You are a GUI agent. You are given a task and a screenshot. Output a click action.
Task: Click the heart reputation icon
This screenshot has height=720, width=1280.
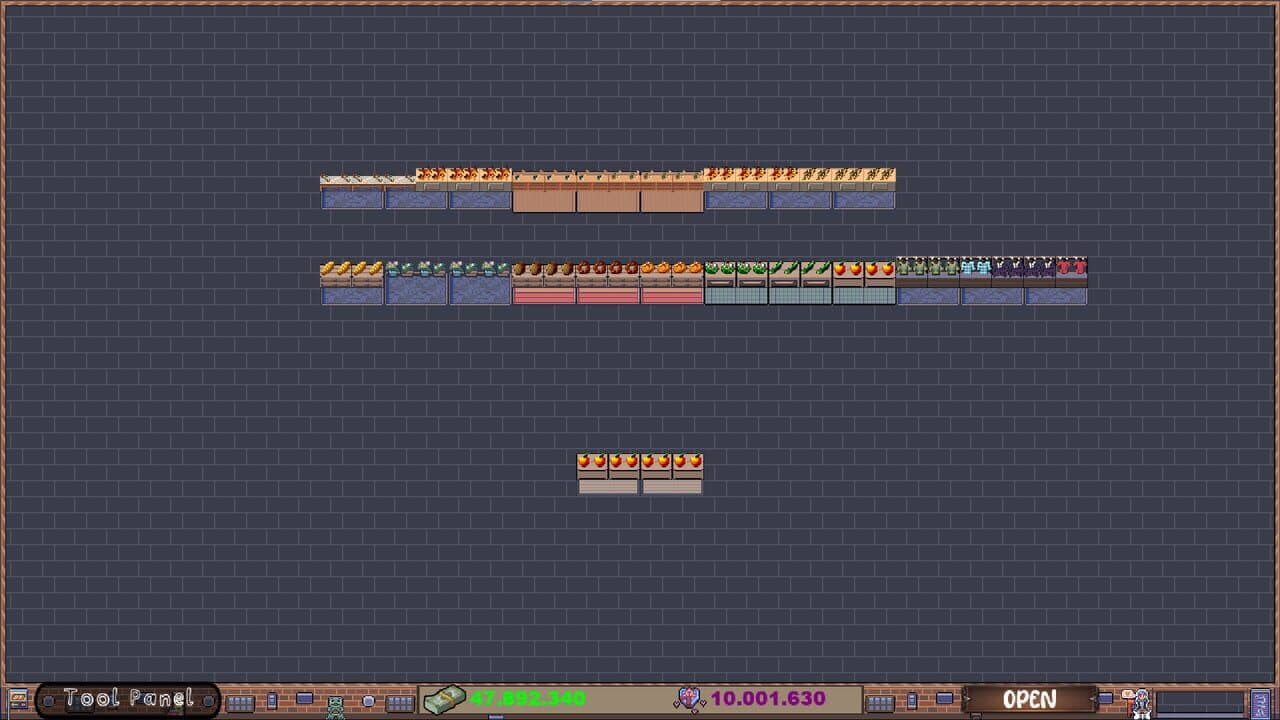(x=689, y=699)
